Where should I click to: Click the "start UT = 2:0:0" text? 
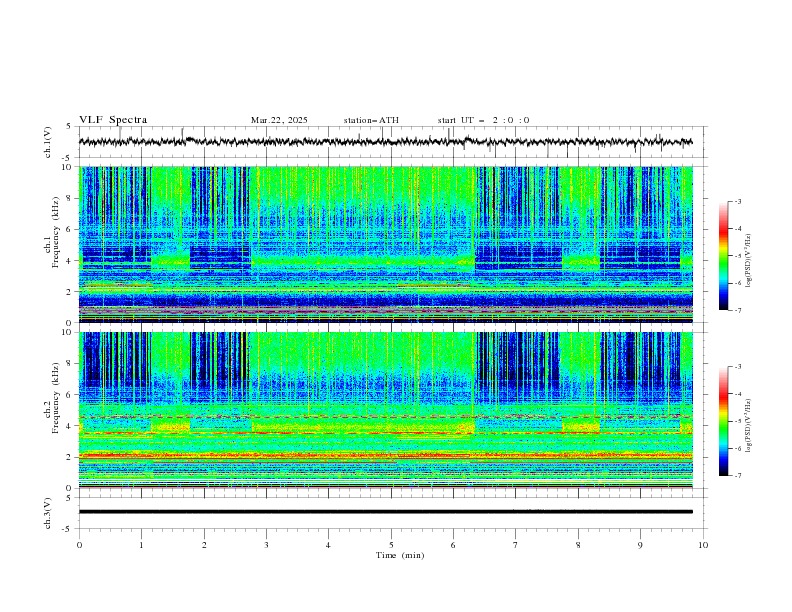pos(483,120)
